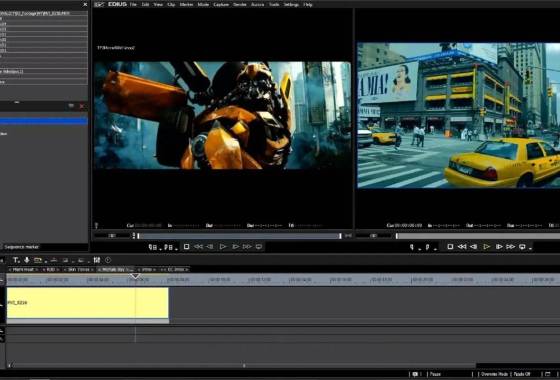Step to previous frame in right Recorder
The height and width of the screenshot is (380, 560).
click(x=474, y=247)
